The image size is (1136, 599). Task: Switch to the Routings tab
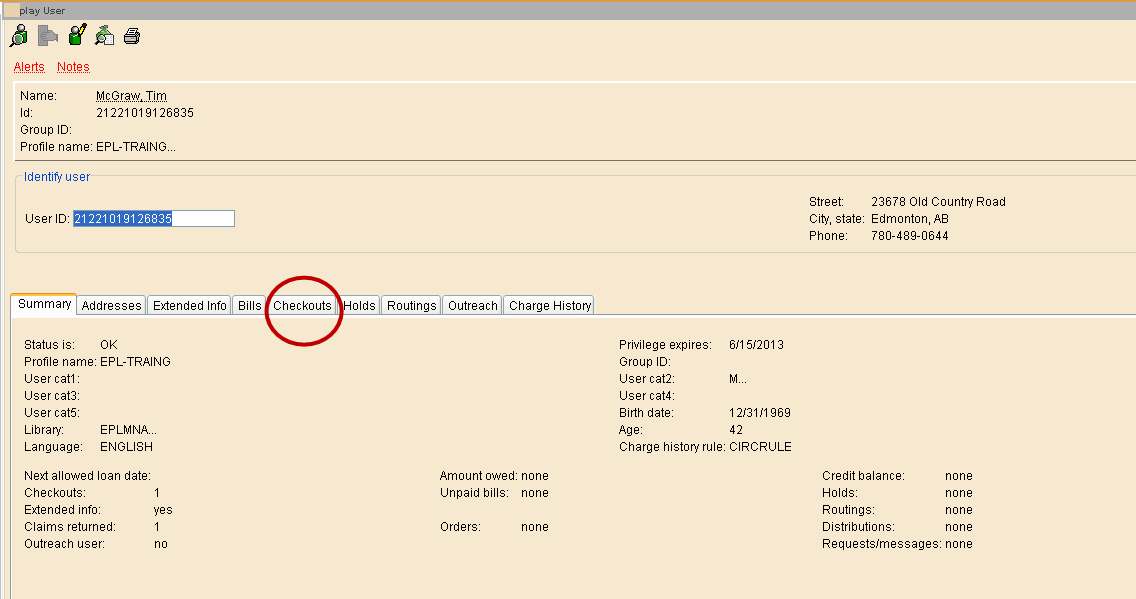[410, 305]
